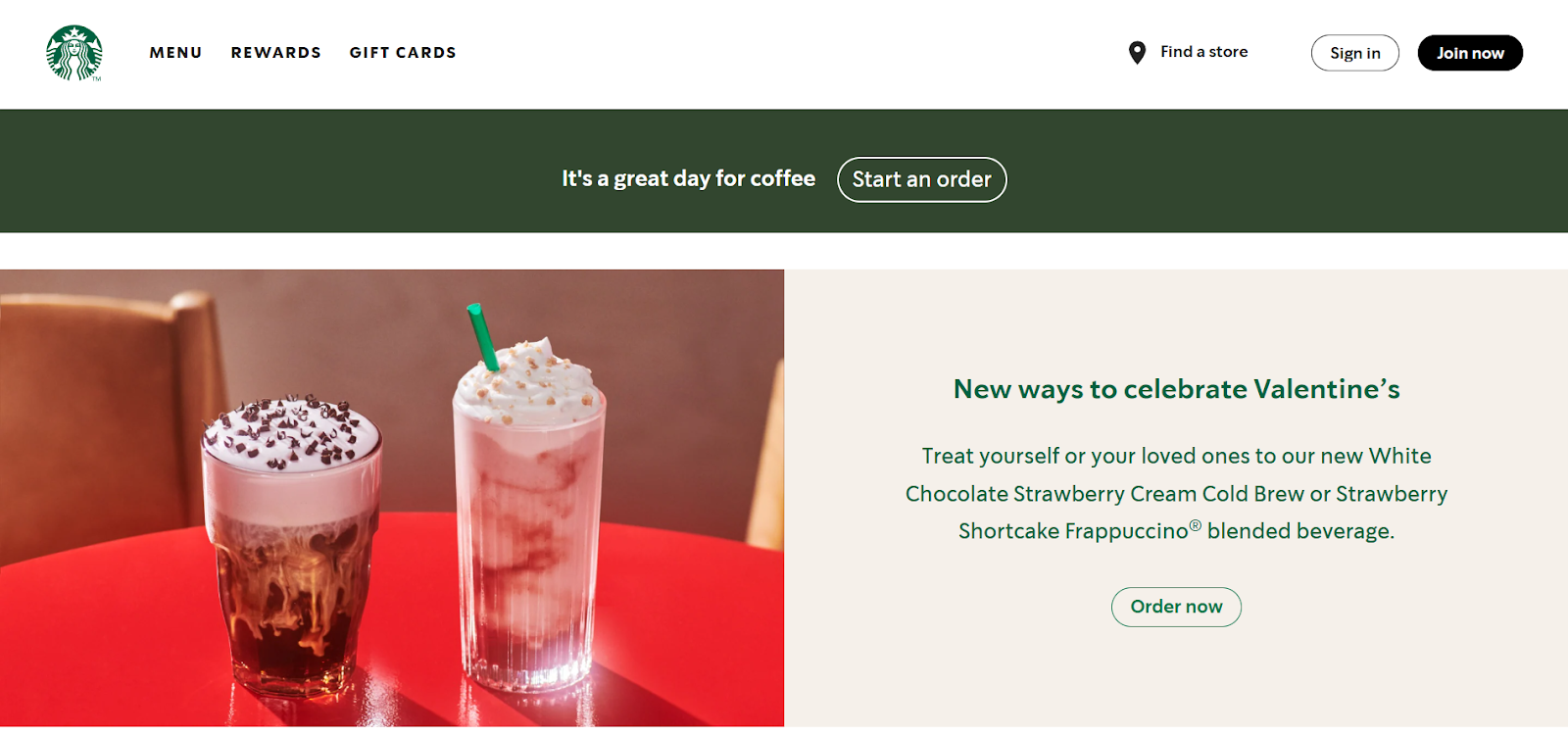Select the Find a store link text
This screenshot has width=1568, height=736.
[x=1204, y=52]
